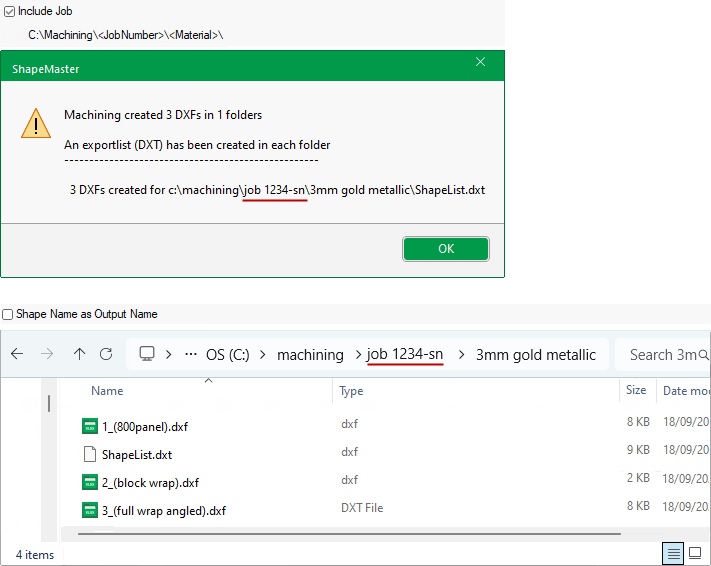Sort files by Type column header
711x566 pixels.
[x=351, y=391]
